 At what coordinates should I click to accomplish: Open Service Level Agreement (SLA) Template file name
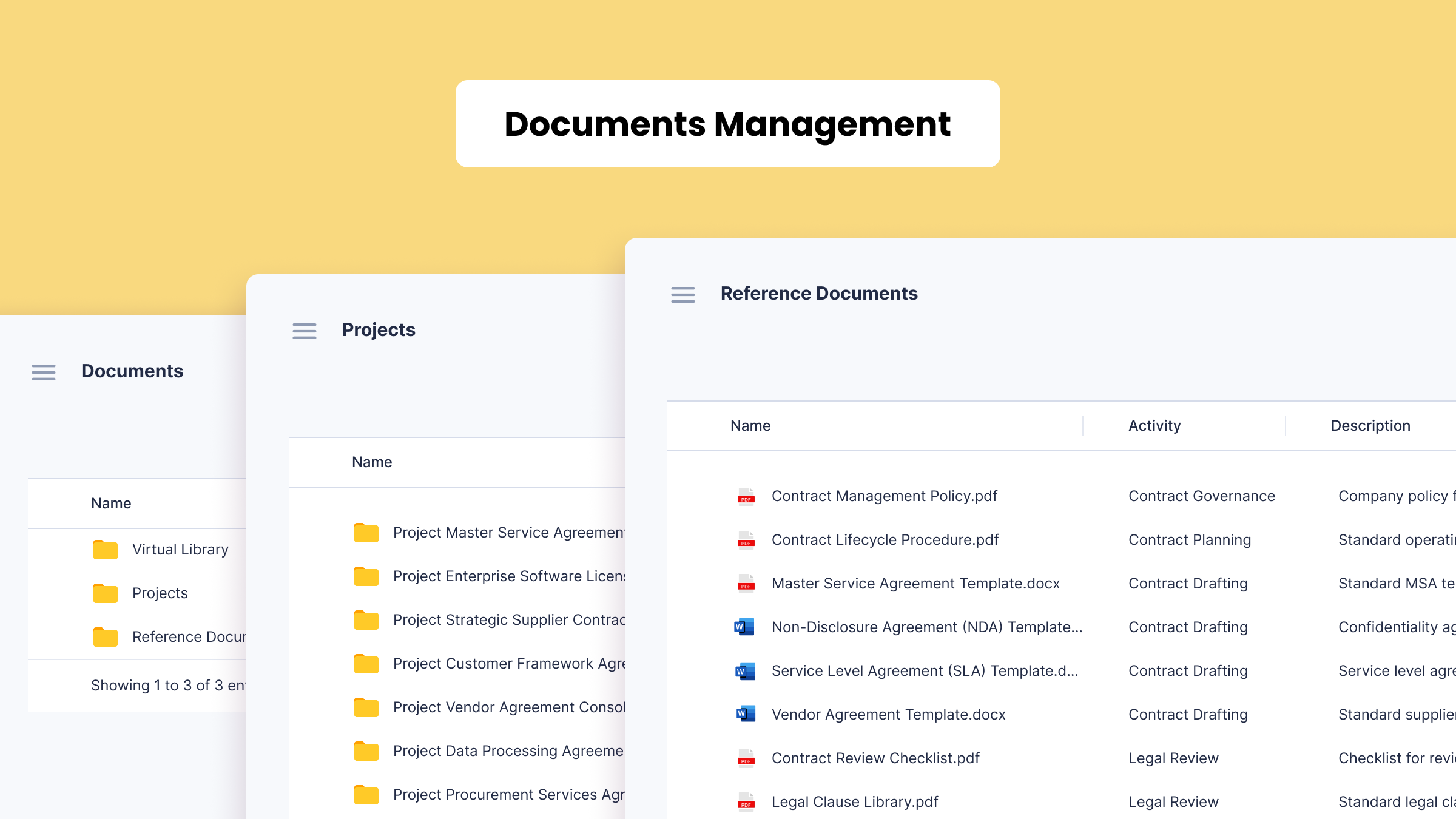pos(925,671)
